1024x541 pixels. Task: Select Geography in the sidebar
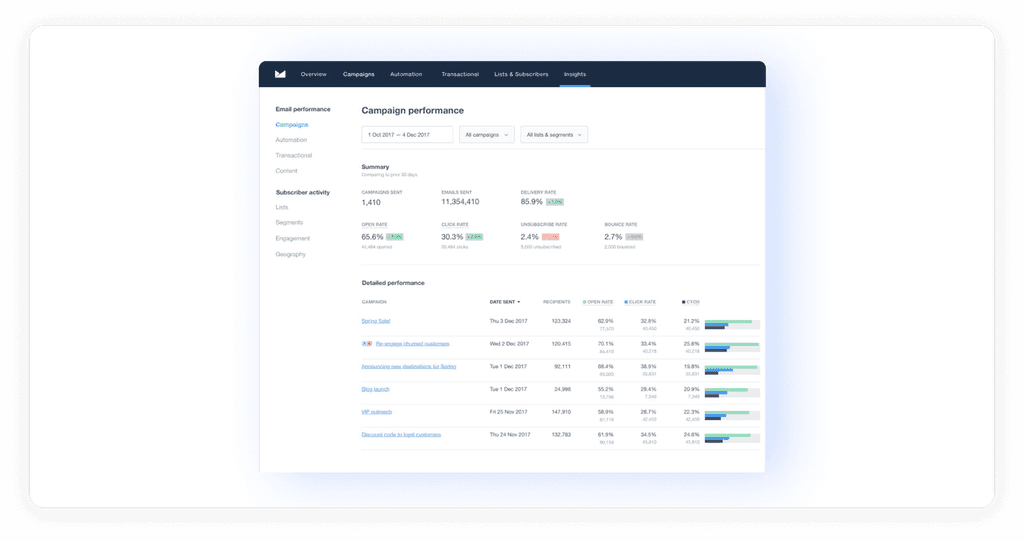pos(291,254)
